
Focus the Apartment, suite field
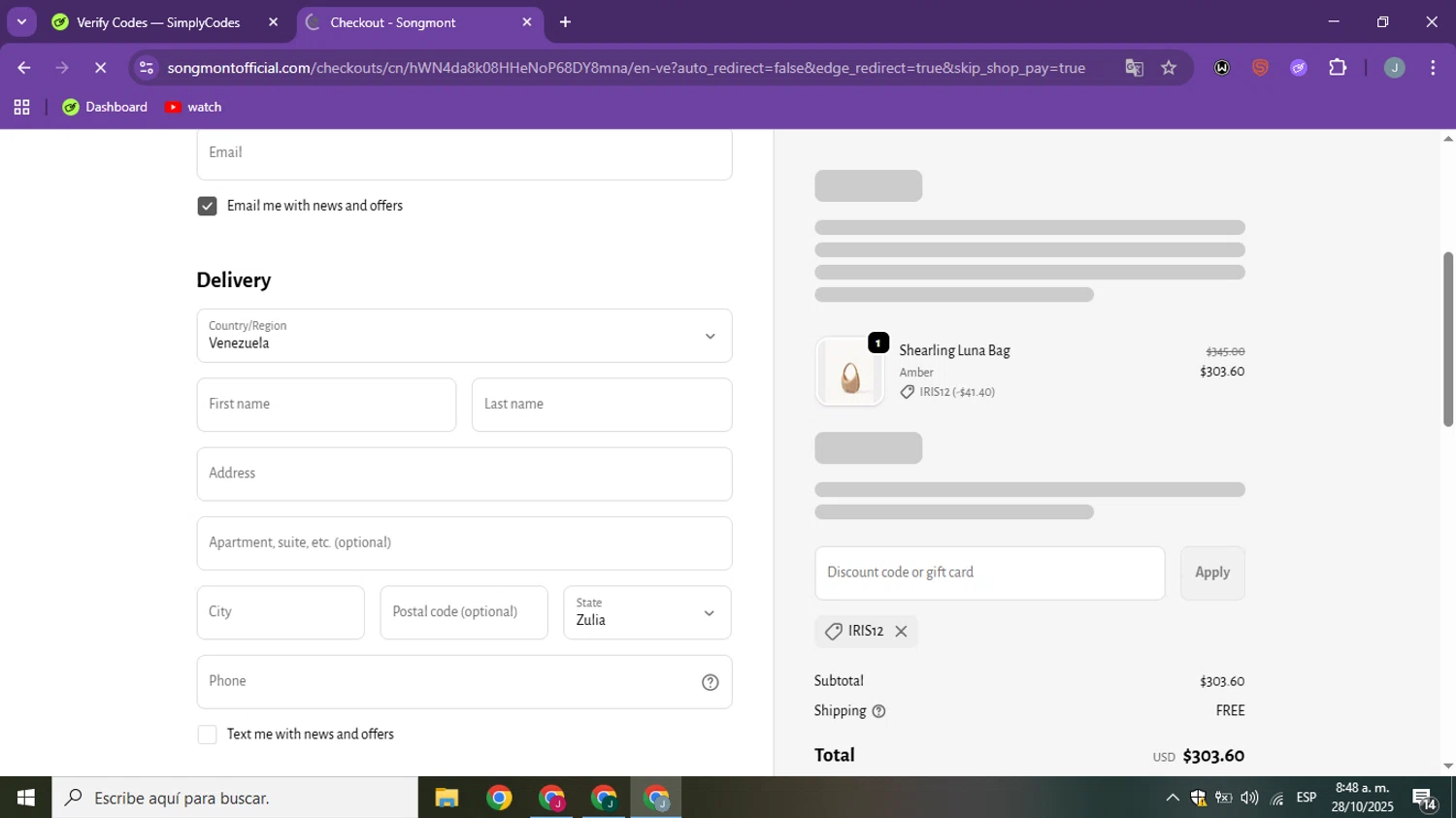click(464, 543)
